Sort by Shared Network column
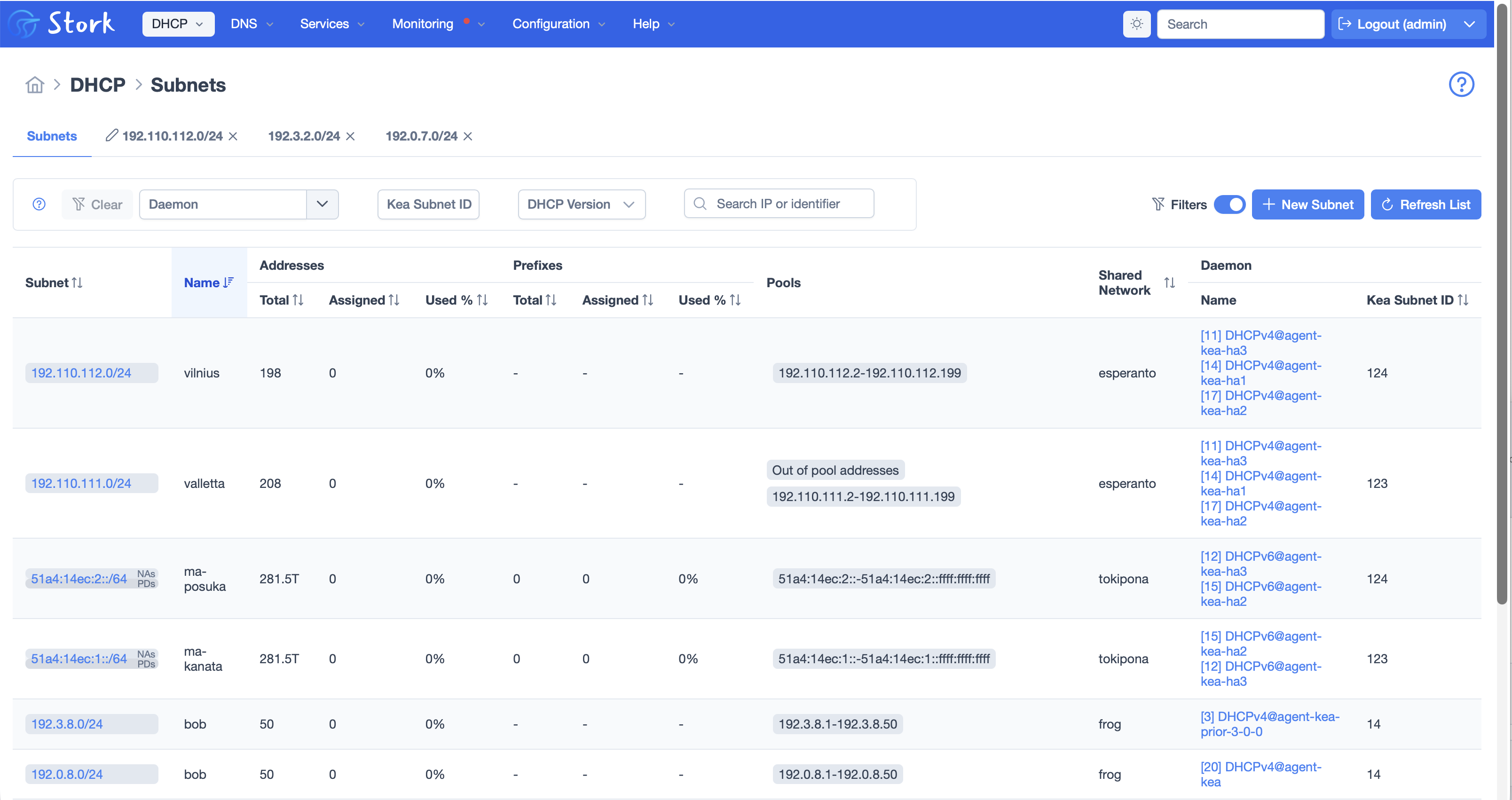The width and height of the screenshot is (1512, 800). point(1169,283)
